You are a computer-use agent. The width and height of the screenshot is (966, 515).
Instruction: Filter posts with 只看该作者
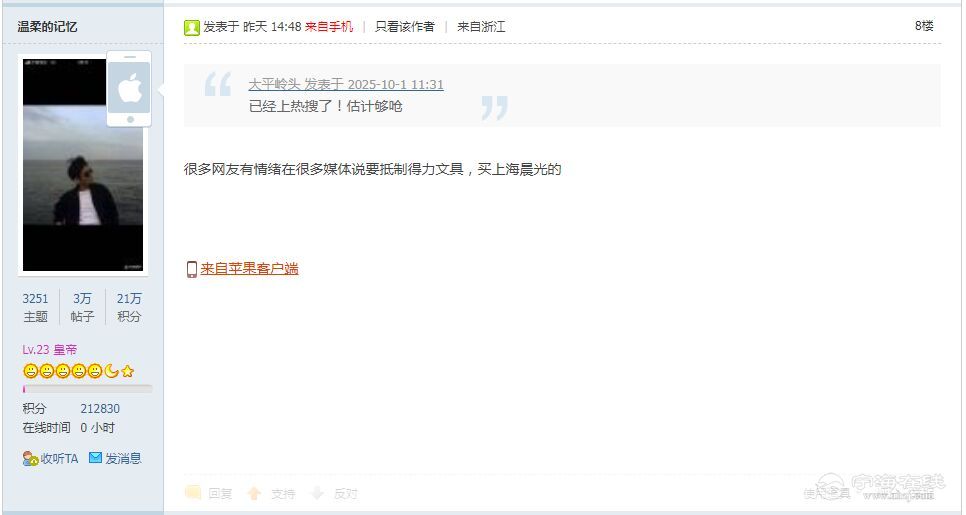pos(405,26)
